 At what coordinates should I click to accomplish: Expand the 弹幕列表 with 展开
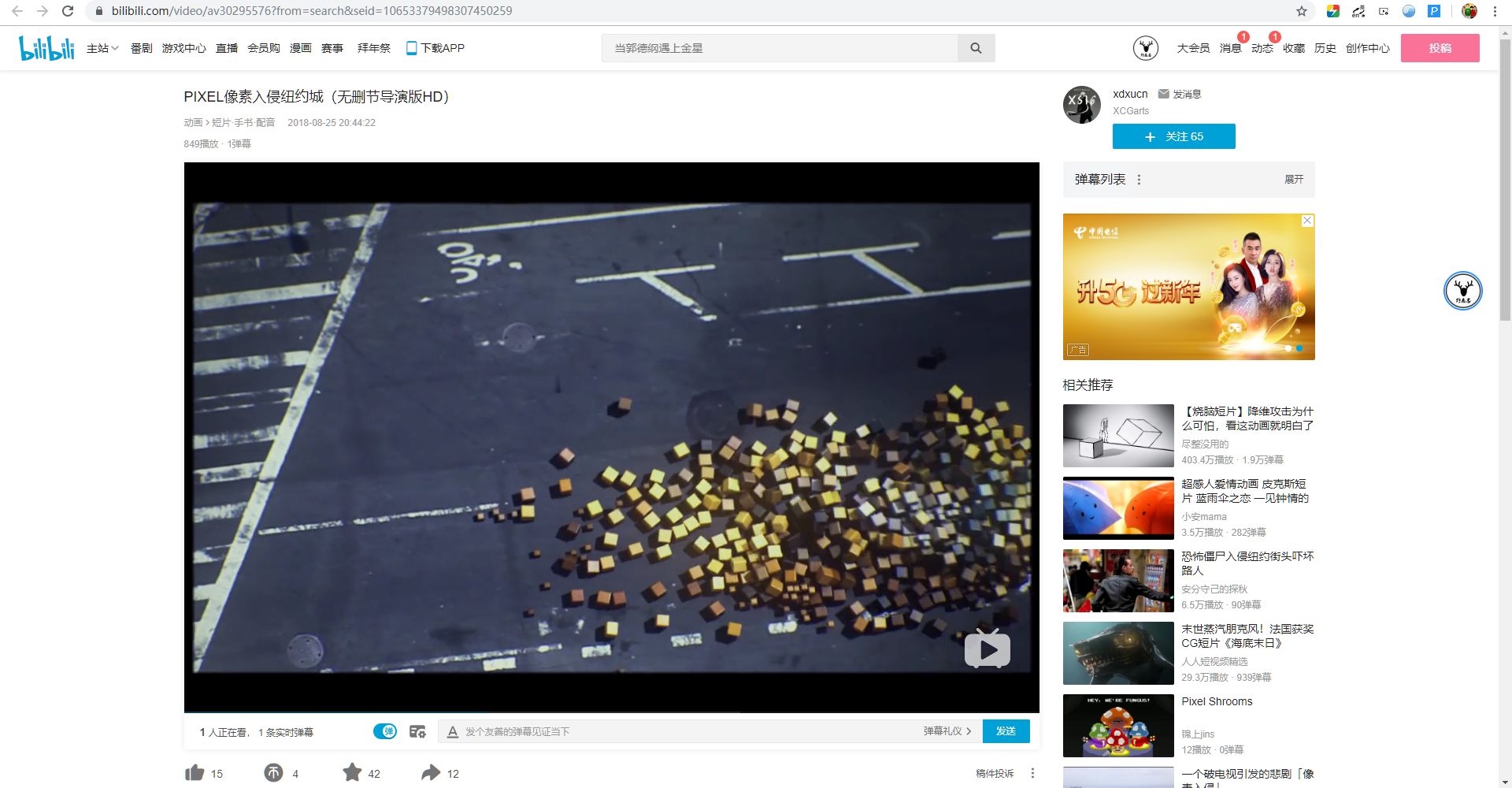[1294, 180]
